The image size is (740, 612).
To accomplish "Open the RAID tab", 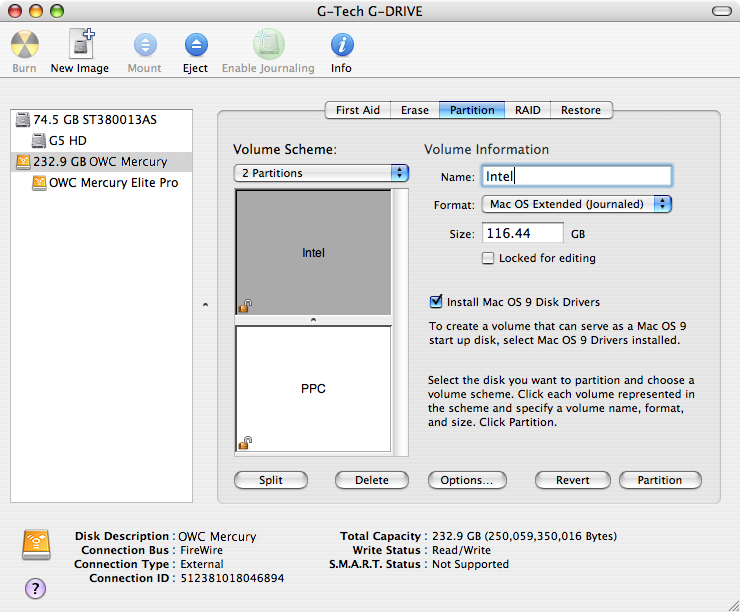I will pos(528,110).
